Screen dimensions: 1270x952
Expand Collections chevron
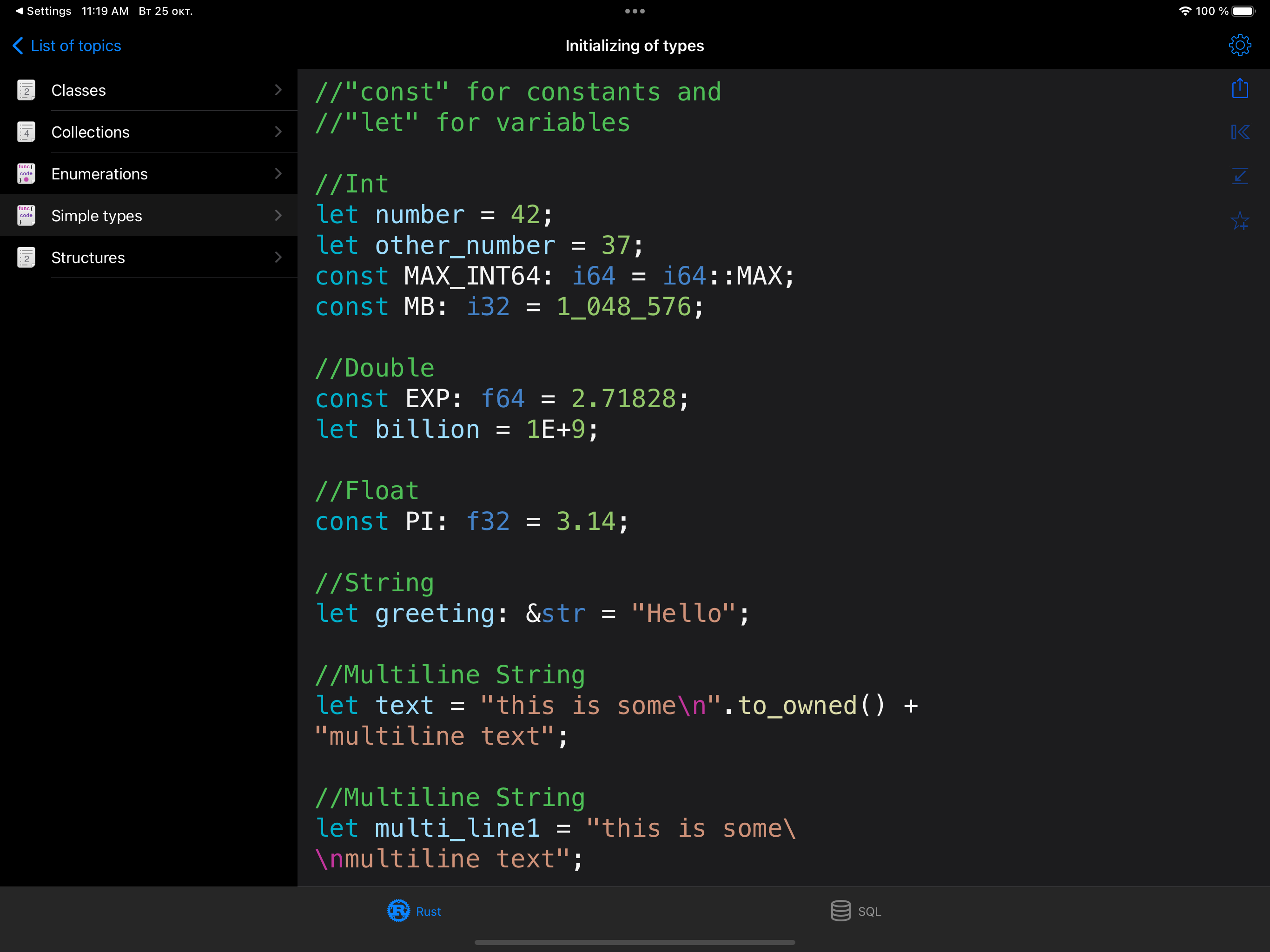tap(278, 132)
